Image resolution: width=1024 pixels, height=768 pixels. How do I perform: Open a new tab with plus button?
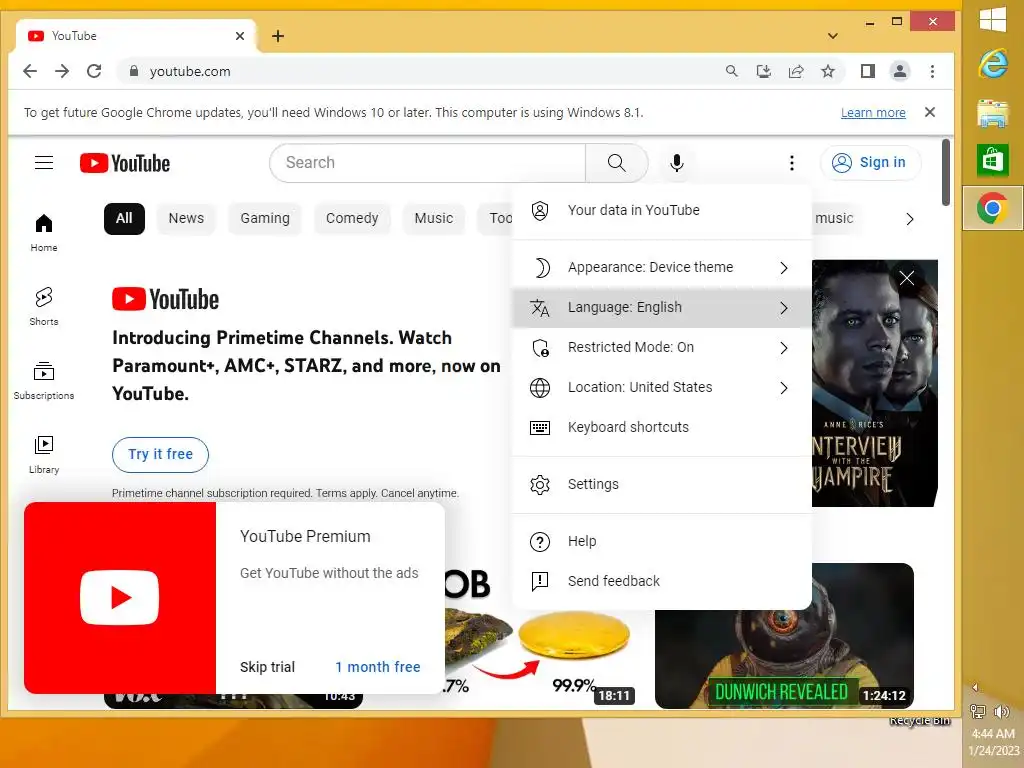(278, 36)
